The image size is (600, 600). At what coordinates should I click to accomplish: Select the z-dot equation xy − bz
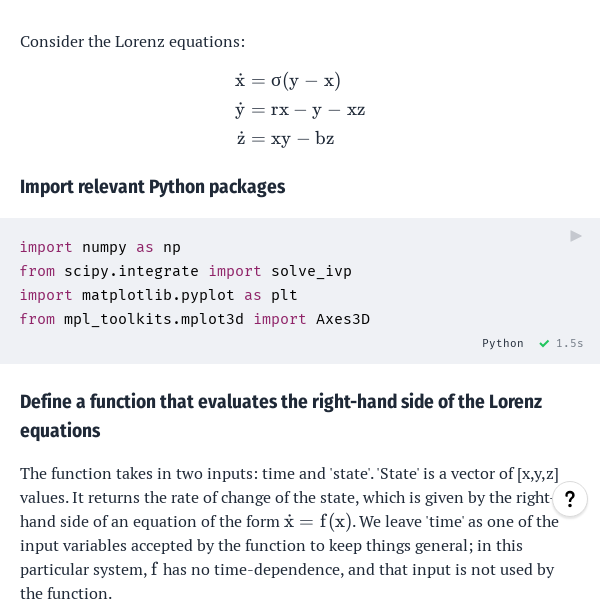click(285, 139)
